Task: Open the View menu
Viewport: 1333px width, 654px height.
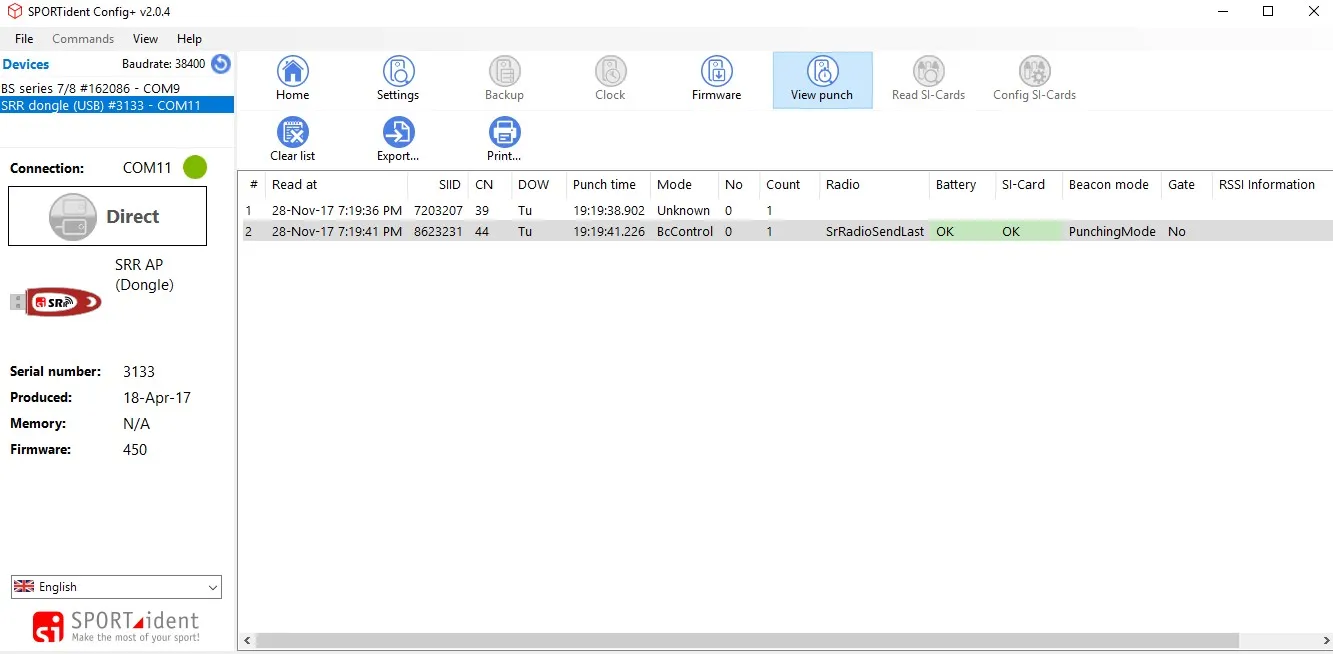Action: click(x=145, y=39)
